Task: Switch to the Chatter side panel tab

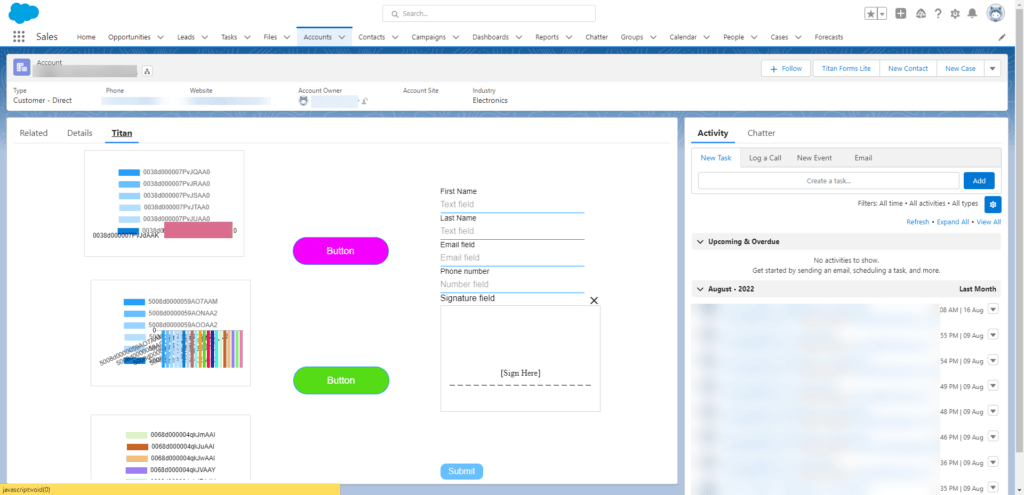Action: 761,133
